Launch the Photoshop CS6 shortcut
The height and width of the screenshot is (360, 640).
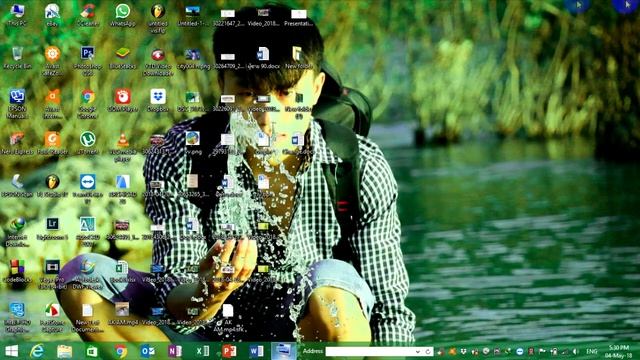tap(87, 61)
